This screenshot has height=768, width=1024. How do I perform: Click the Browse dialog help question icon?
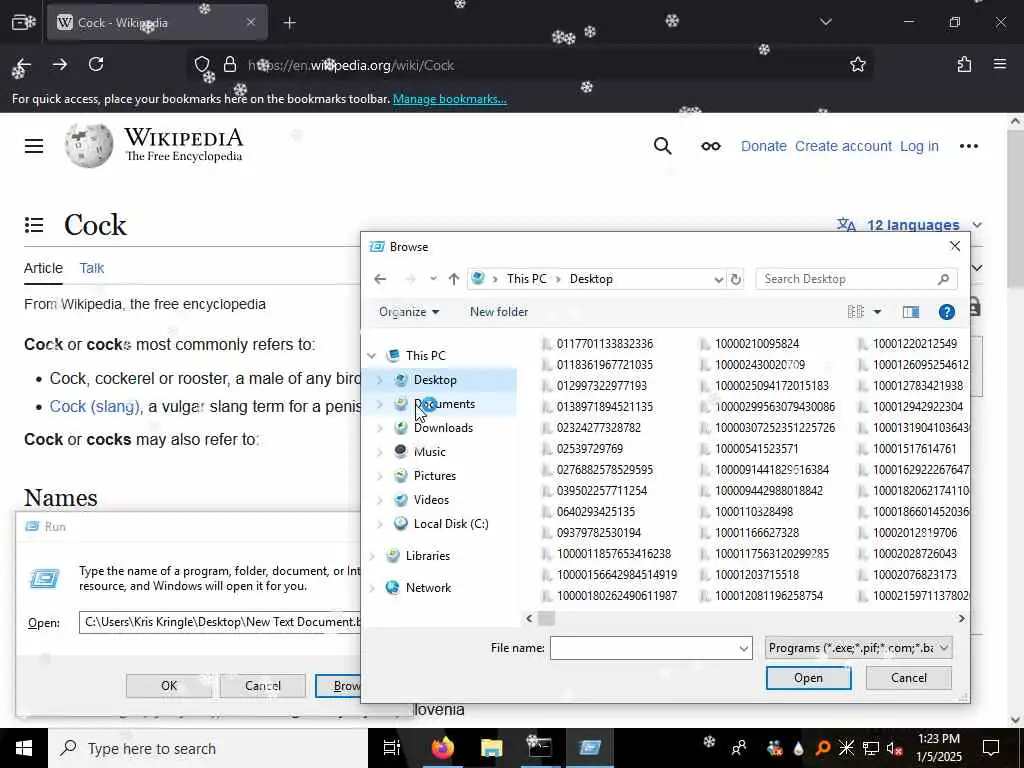pyautogui.click(x=946, y=312)
